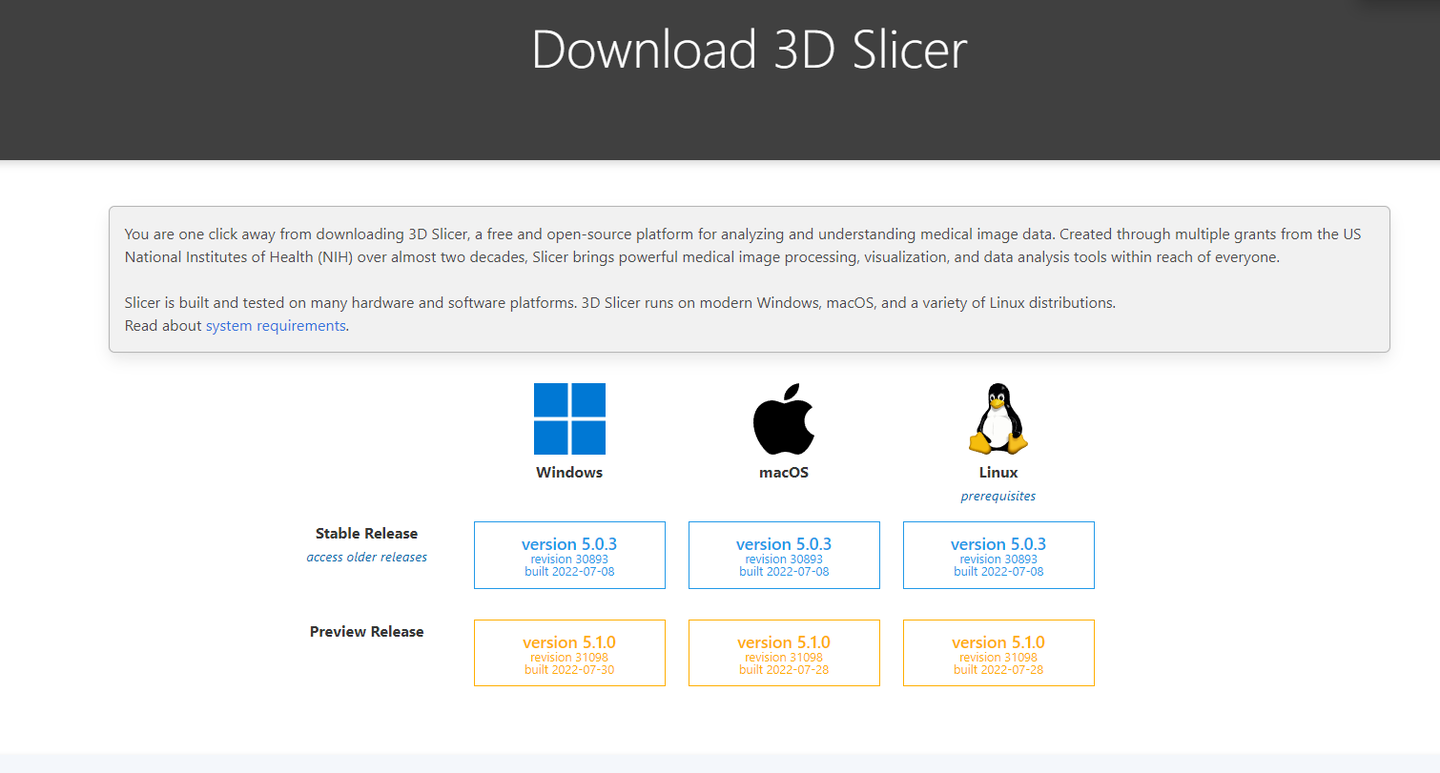This screenshot has height=773, width=1440.
Task: Download preview version 5.1.0 for Windows
Action: pos(569,653)
